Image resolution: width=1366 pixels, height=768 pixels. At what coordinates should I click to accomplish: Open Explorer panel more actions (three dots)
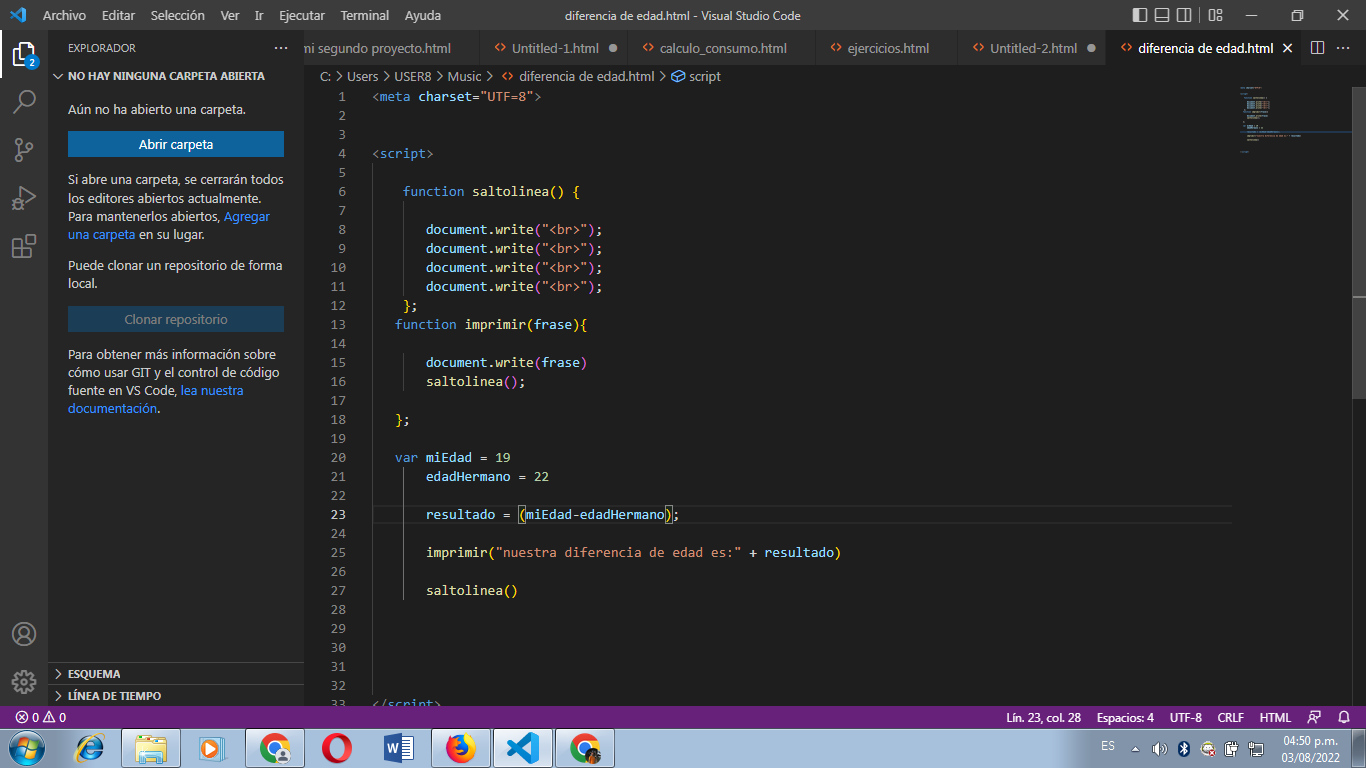(281, 48)
